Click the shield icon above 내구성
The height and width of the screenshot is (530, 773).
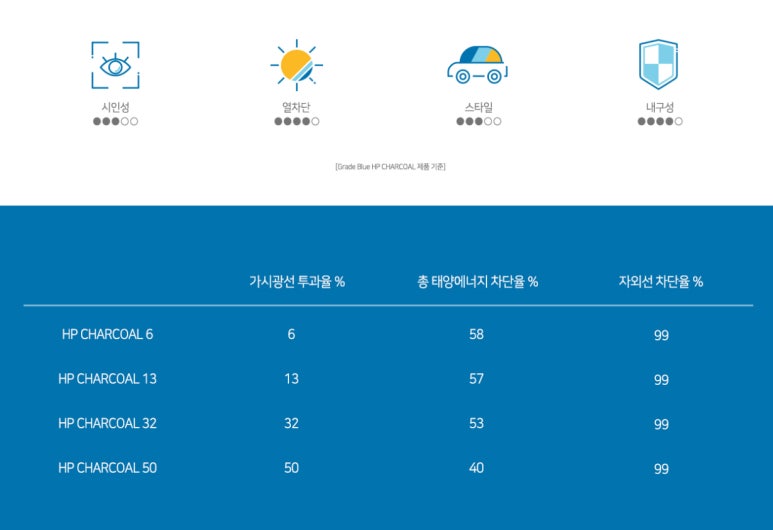pyautogui.click(x=659, y=65)
